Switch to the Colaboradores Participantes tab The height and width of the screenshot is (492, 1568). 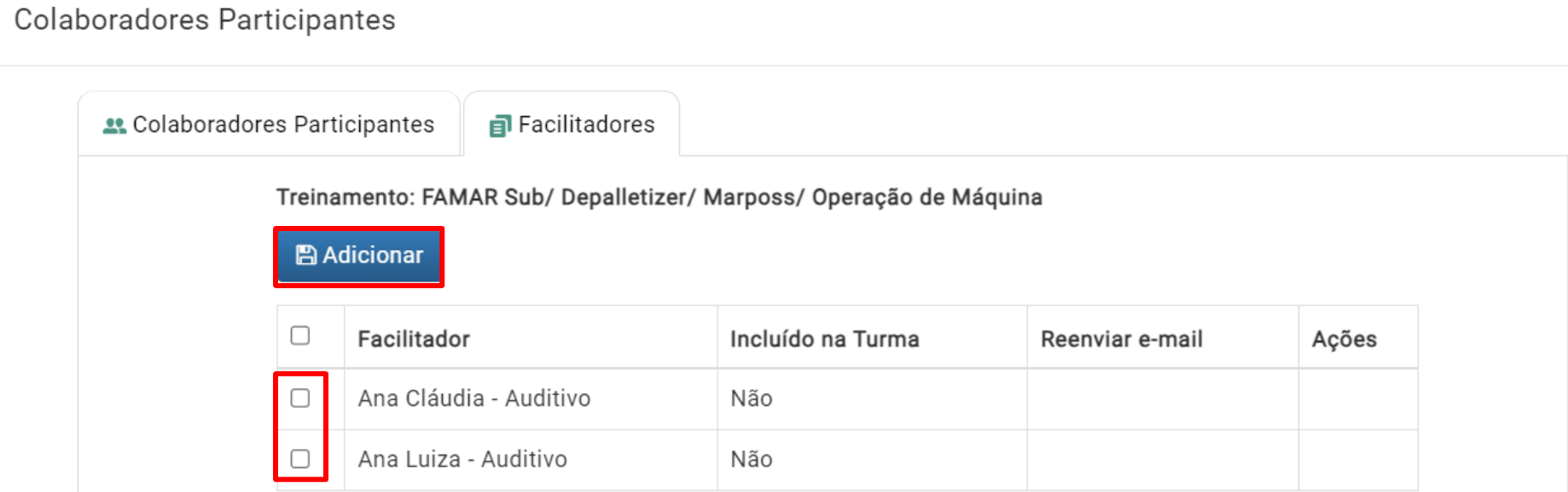[x=269, y=124]
